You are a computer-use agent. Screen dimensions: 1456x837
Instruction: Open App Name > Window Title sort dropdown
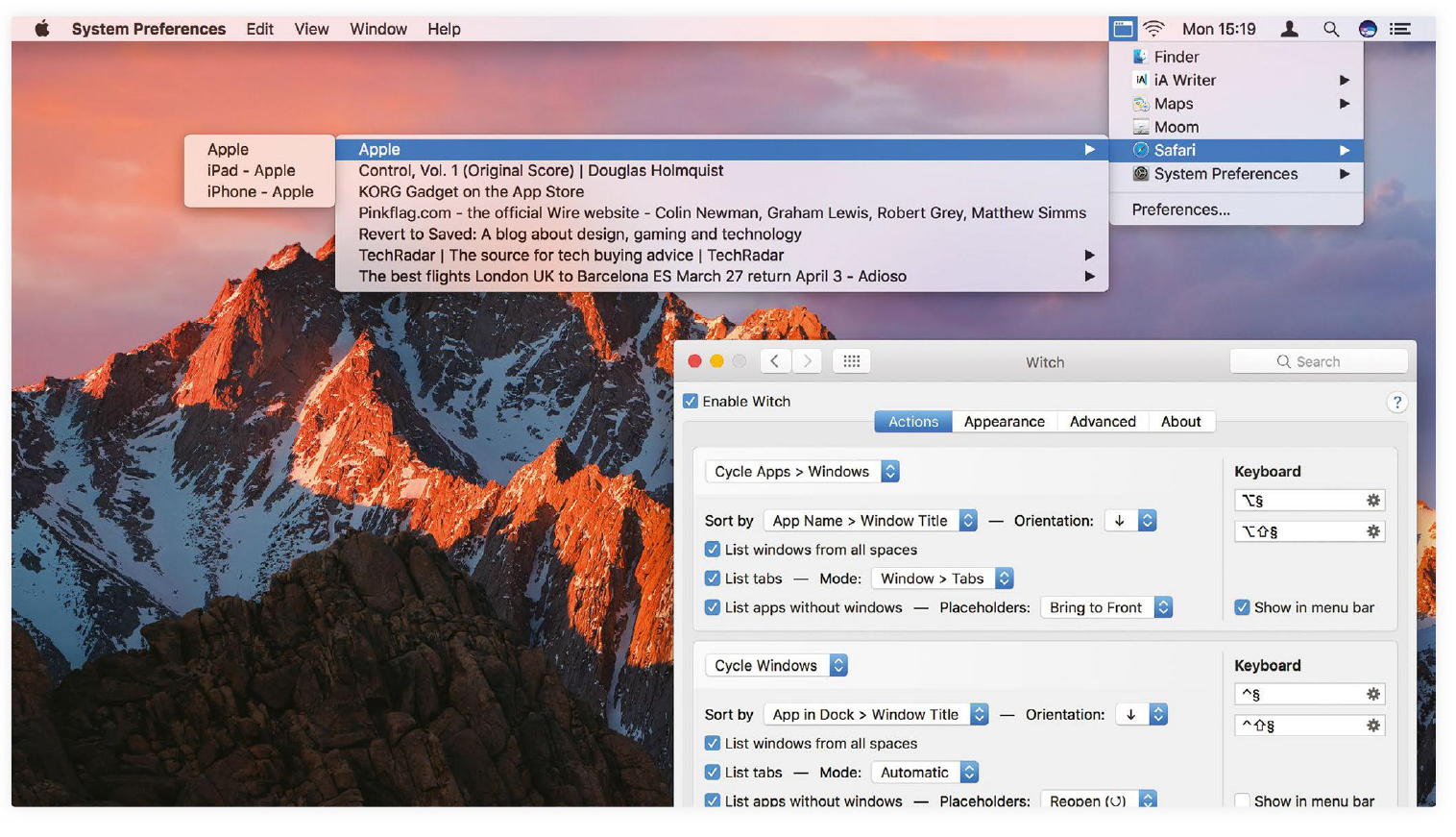[x=870, y=521]
